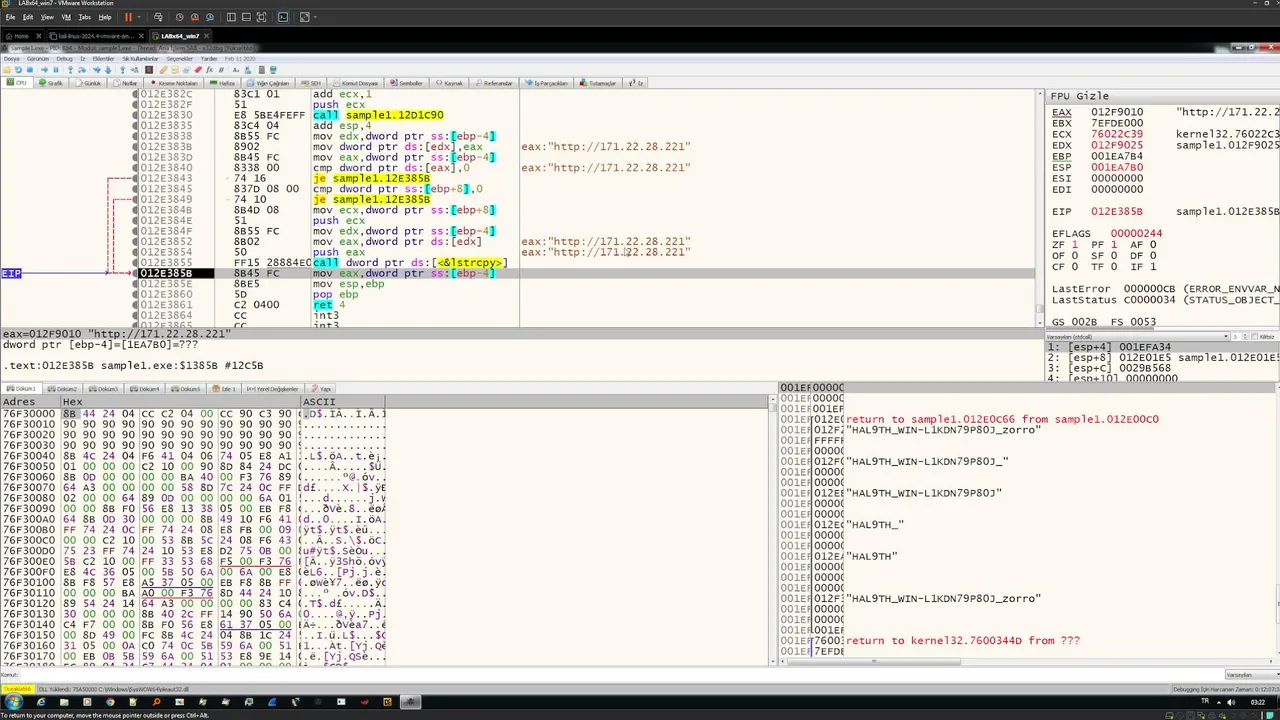Image resolution: width=1280 pixels, height=720 pixels.
Task: Click EAX register value 012F9010
Action: point(1117,113)
